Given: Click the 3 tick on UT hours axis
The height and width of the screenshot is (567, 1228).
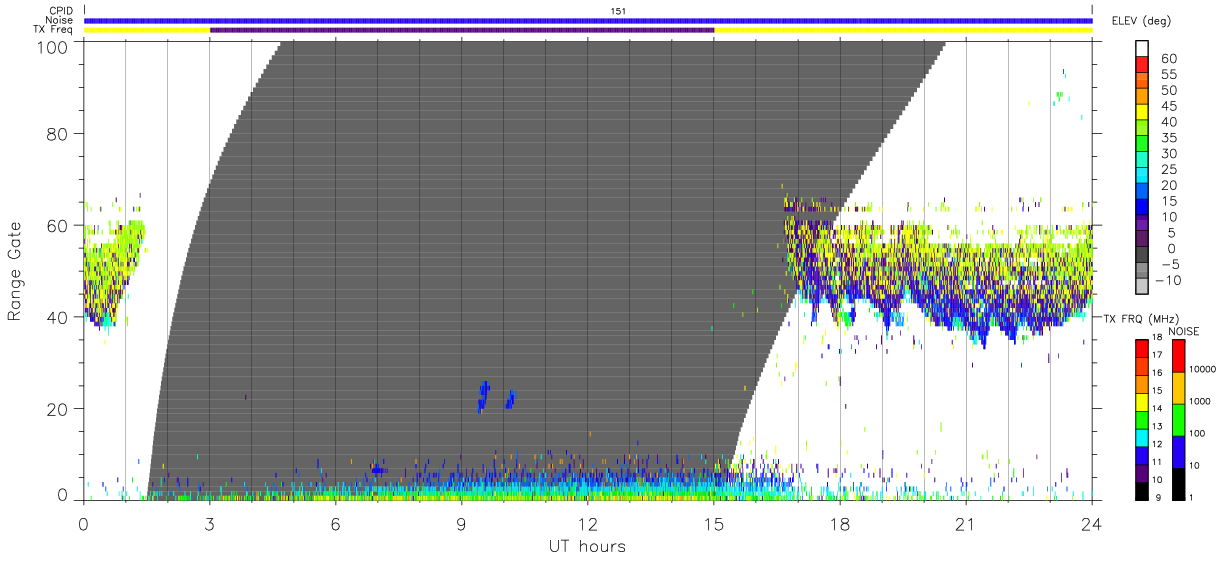Looking at the screenshot, I should coord(209,524).
